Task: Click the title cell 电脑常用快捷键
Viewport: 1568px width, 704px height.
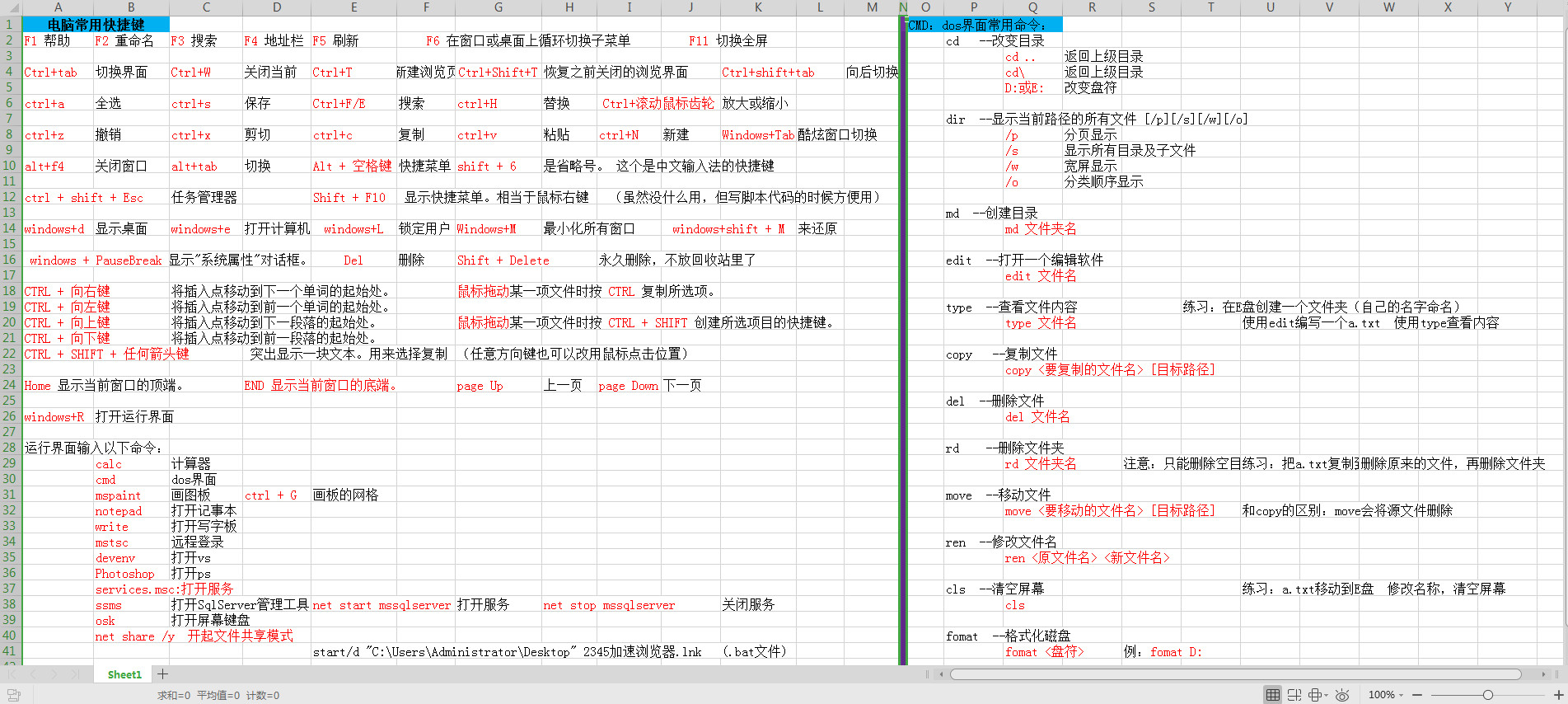Action: (x=96, y=25)
